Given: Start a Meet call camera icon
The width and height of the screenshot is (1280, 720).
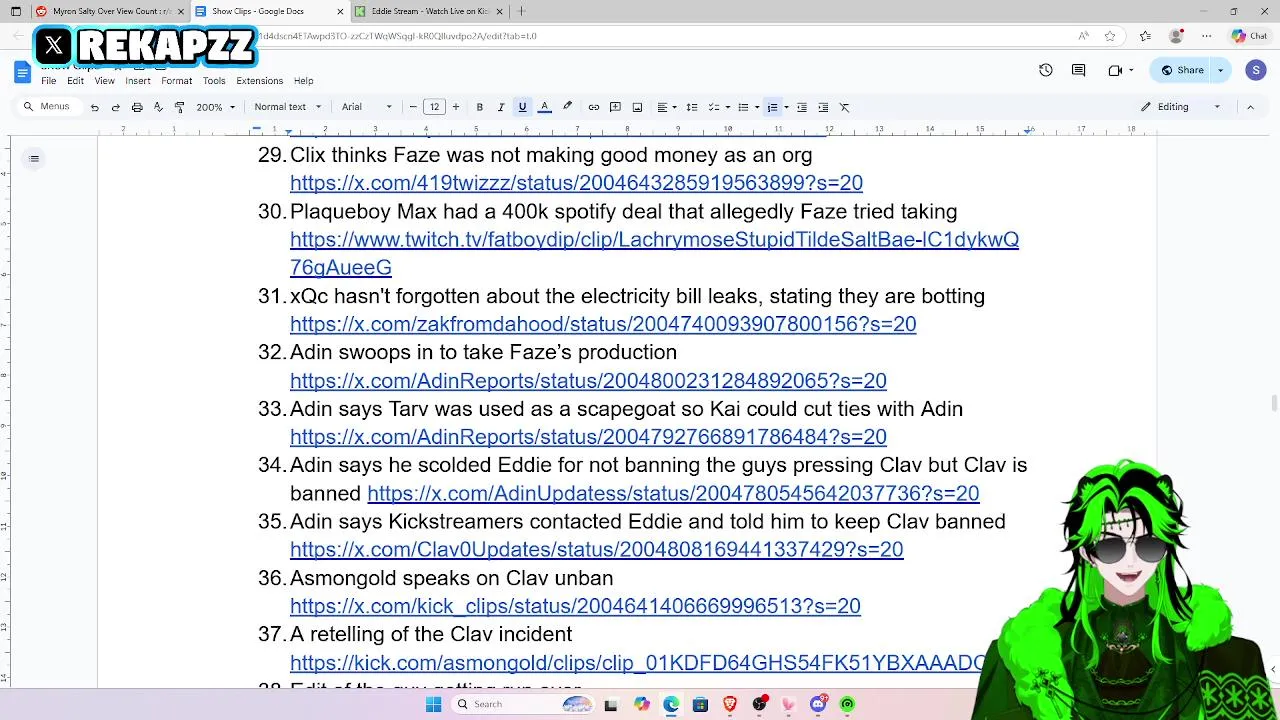Looking at the screenshot, I should coord(1115,70).
